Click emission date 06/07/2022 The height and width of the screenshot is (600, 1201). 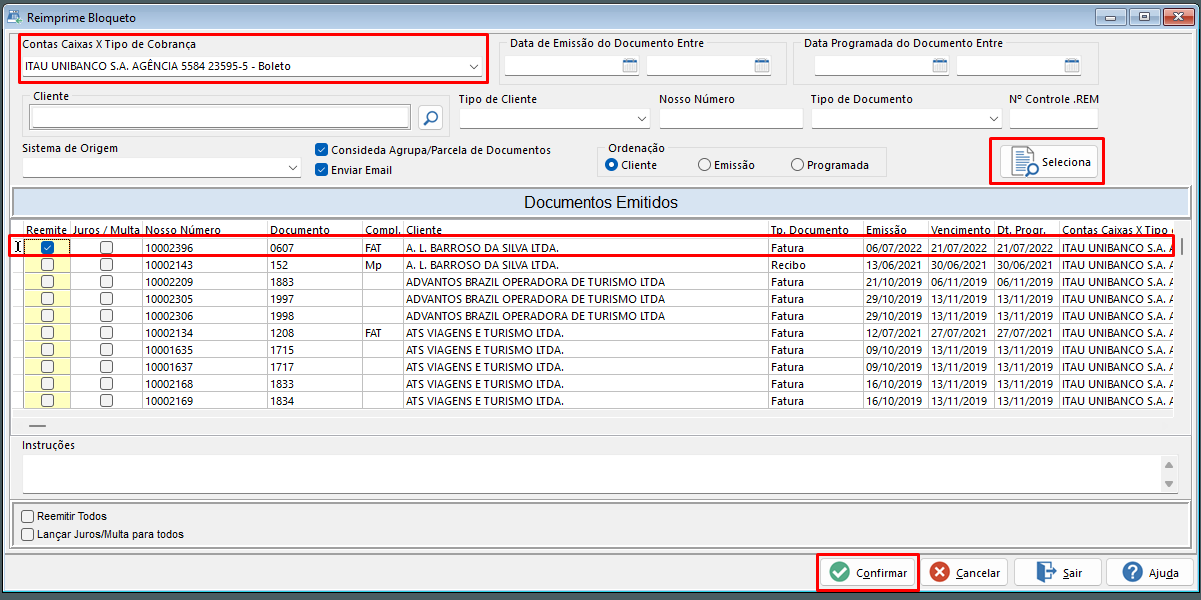tap(896, 247)
